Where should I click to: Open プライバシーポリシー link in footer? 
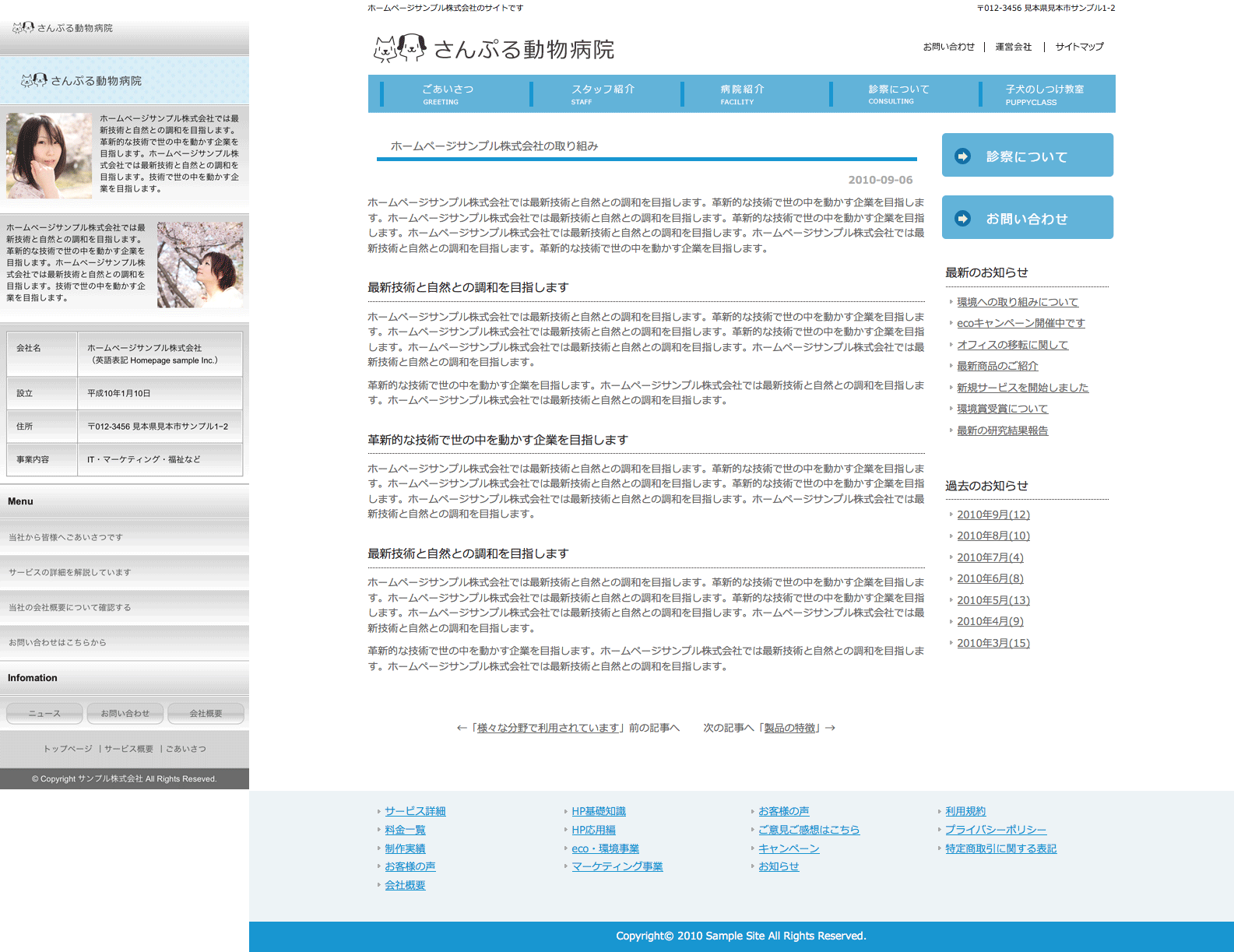(x=995, y=830)
